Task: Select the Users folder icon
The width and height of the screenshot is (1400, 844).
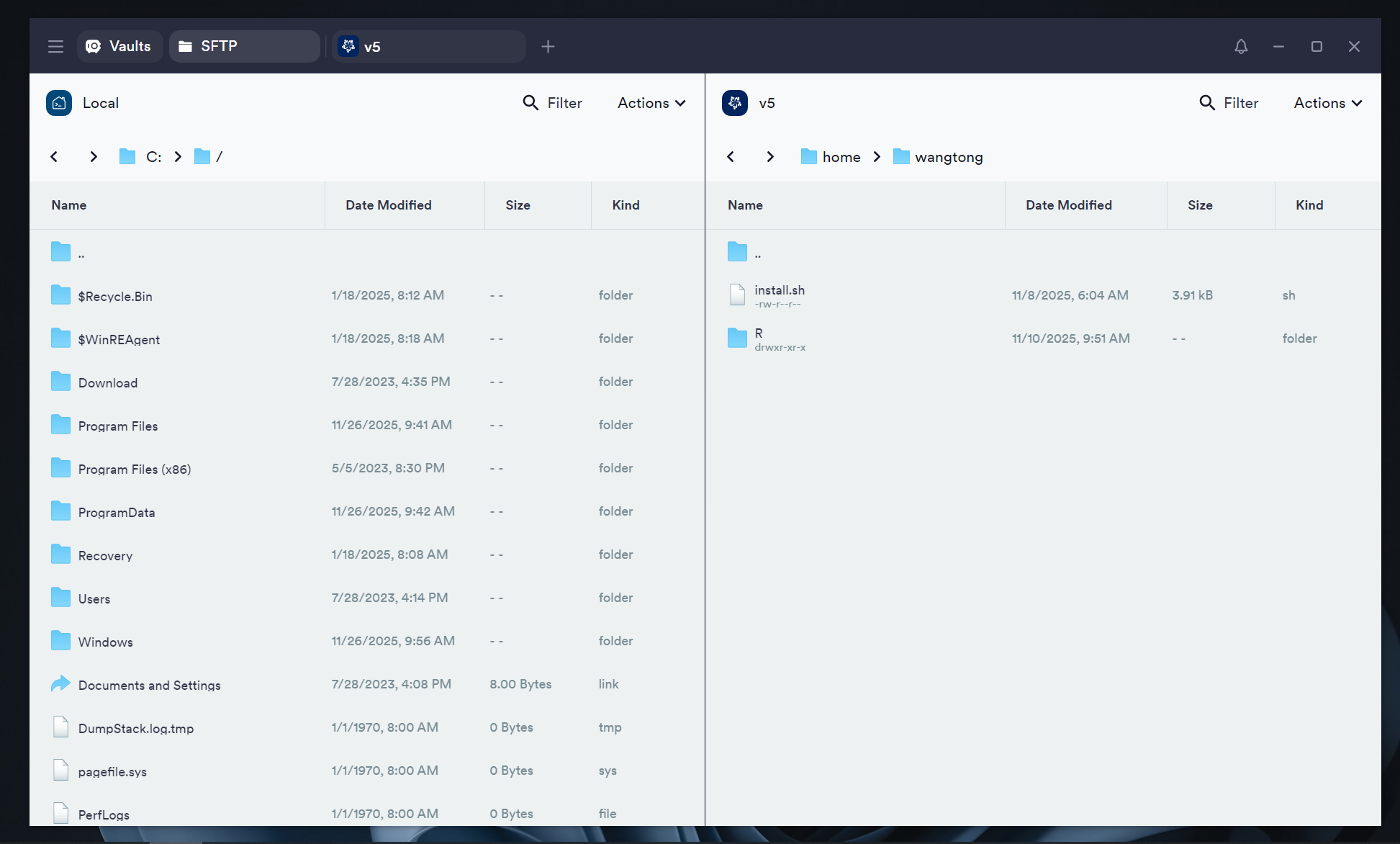Action: pos(61,598)
